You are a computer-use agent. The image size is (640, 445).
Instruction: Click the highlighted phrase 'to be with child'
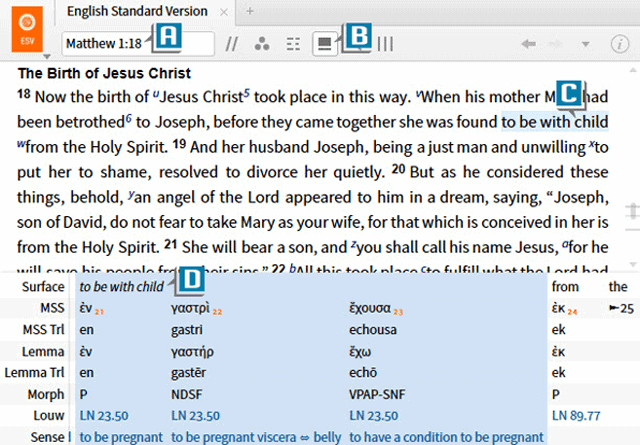(555, 122)
